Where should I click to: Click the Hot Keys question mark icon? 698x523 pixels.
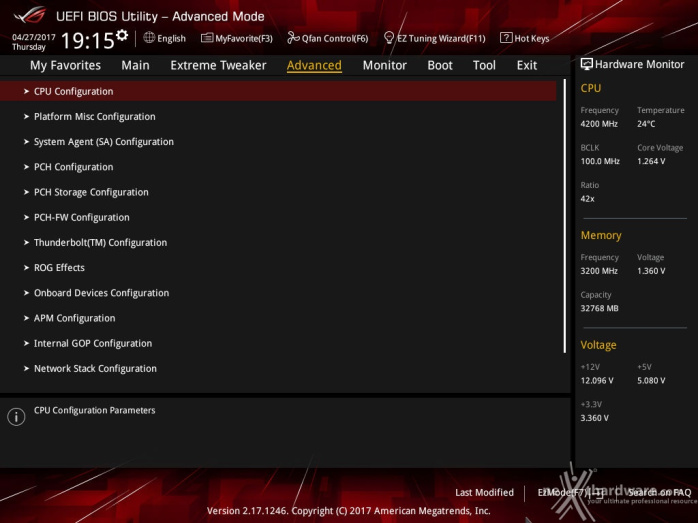506,38
